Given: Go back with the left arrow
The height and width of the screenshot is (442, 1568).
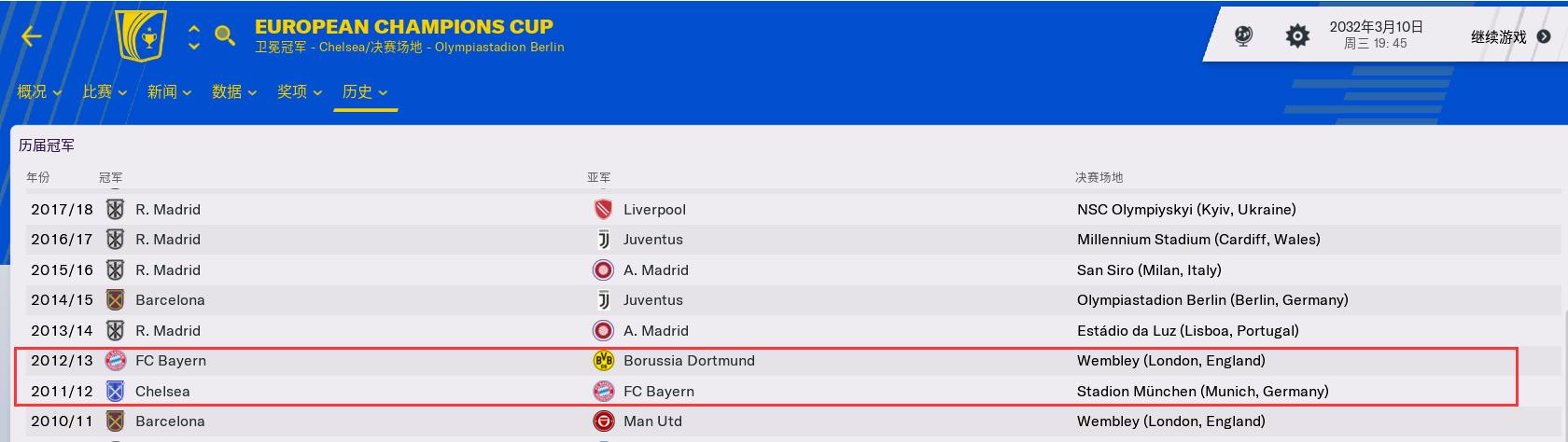Looking at the screenshot, I should click(x=32, y=36).
